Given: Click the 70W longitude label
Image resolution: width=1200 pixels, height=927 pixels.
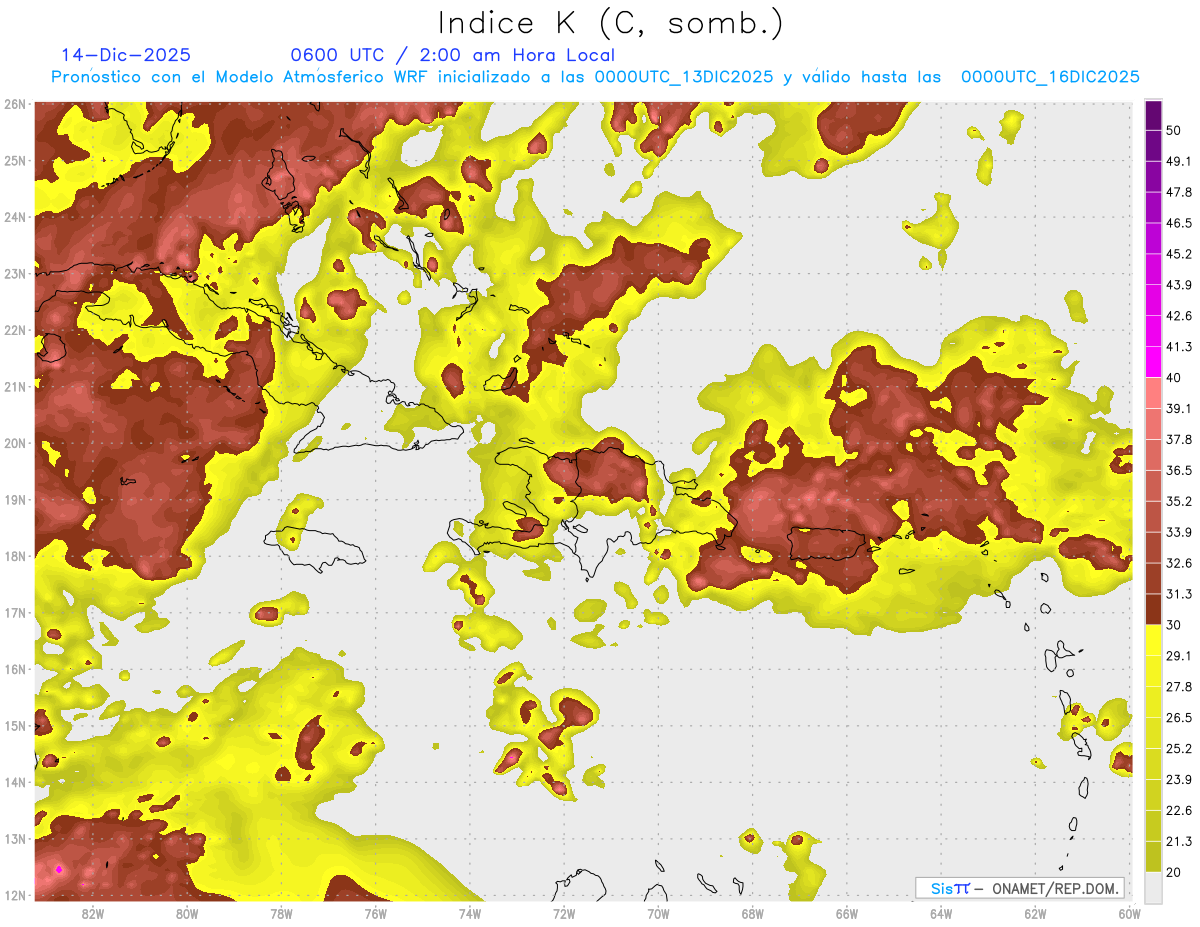Looking at the screenshot, I should point(658,913).
